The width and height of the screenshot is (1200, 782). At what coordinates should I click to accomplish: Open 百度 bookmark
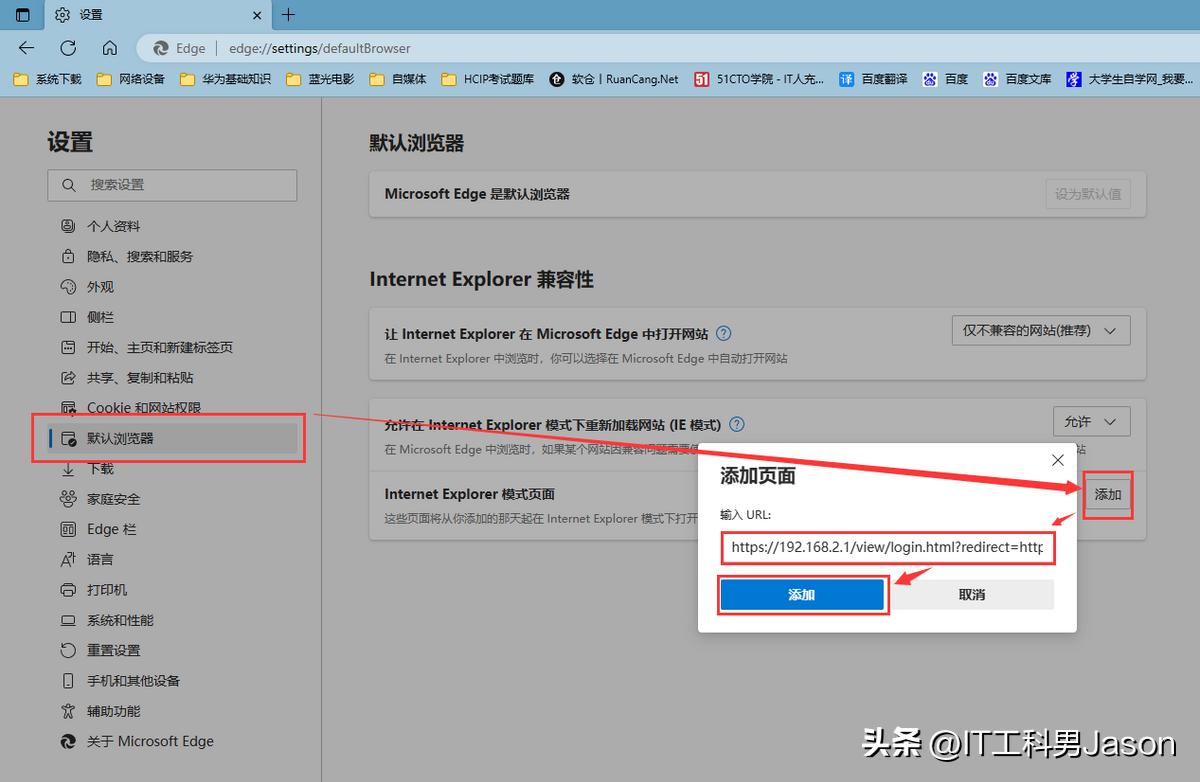pyautogui.click(x=946, y=79)
